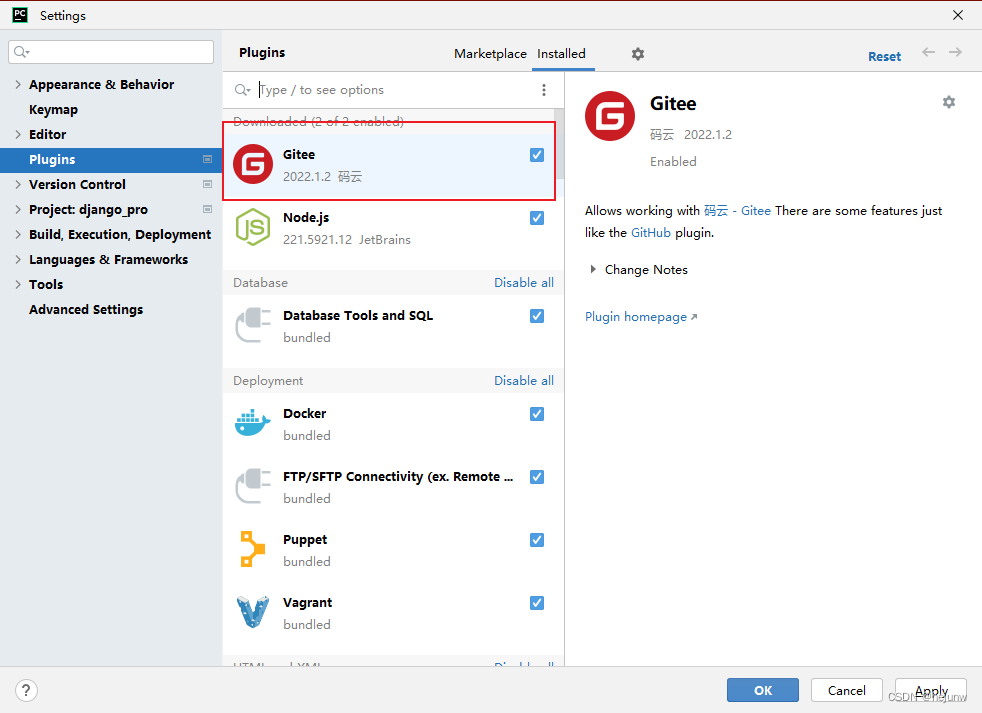Click the help question mark button

click(x=26, y=690)
